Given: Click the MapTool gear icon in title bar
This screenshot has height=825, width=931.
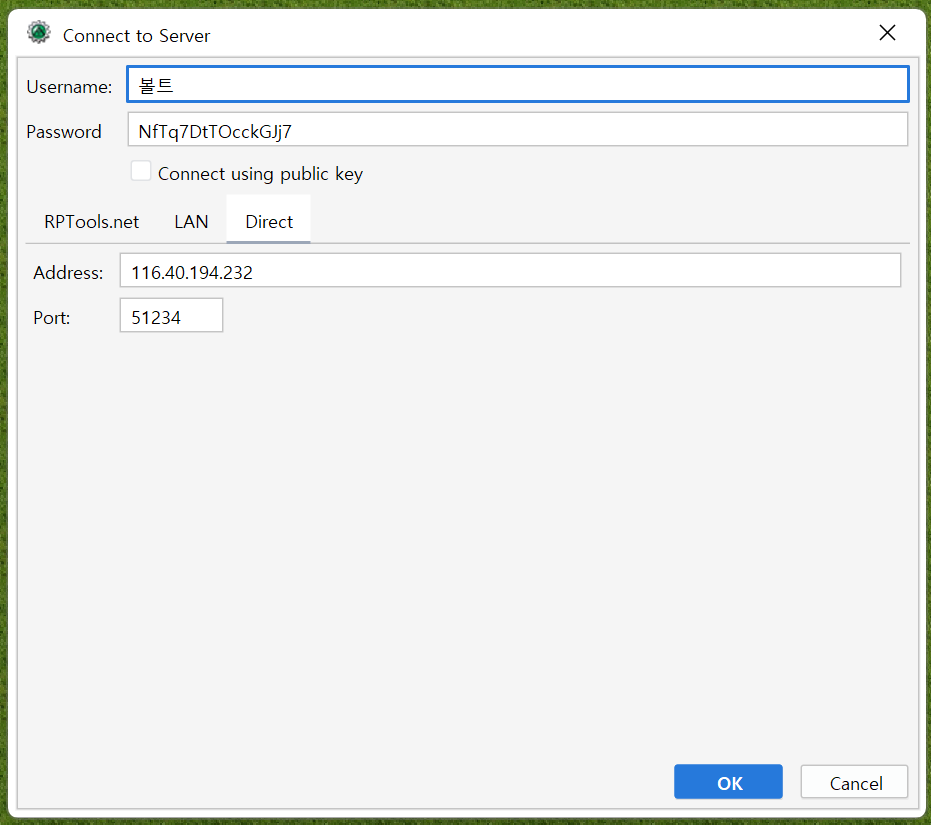Looking at the screenshot, I should 39,33.
